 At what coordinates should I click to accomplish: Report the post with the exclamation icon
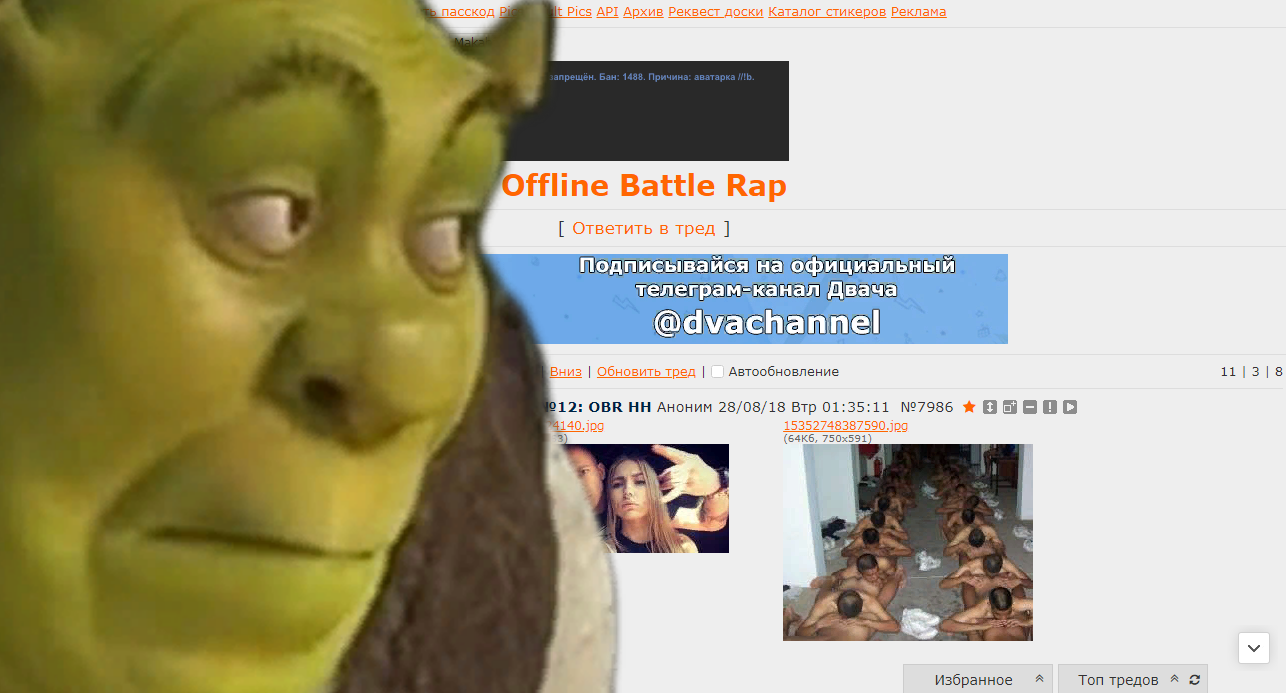tap(1050, 407)
